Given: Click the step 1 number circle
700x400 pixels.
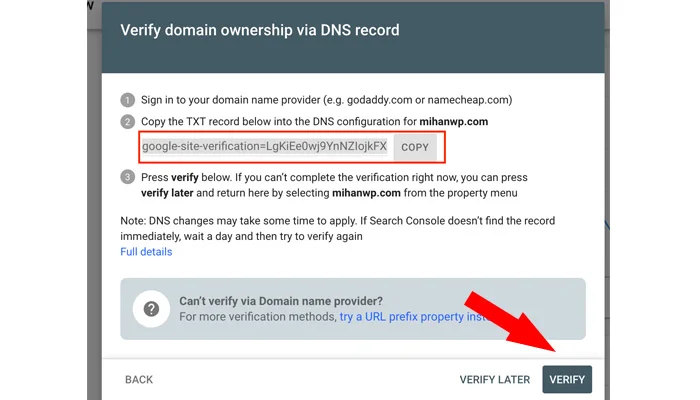Looking at the screenshot, I should coord(127,100).
